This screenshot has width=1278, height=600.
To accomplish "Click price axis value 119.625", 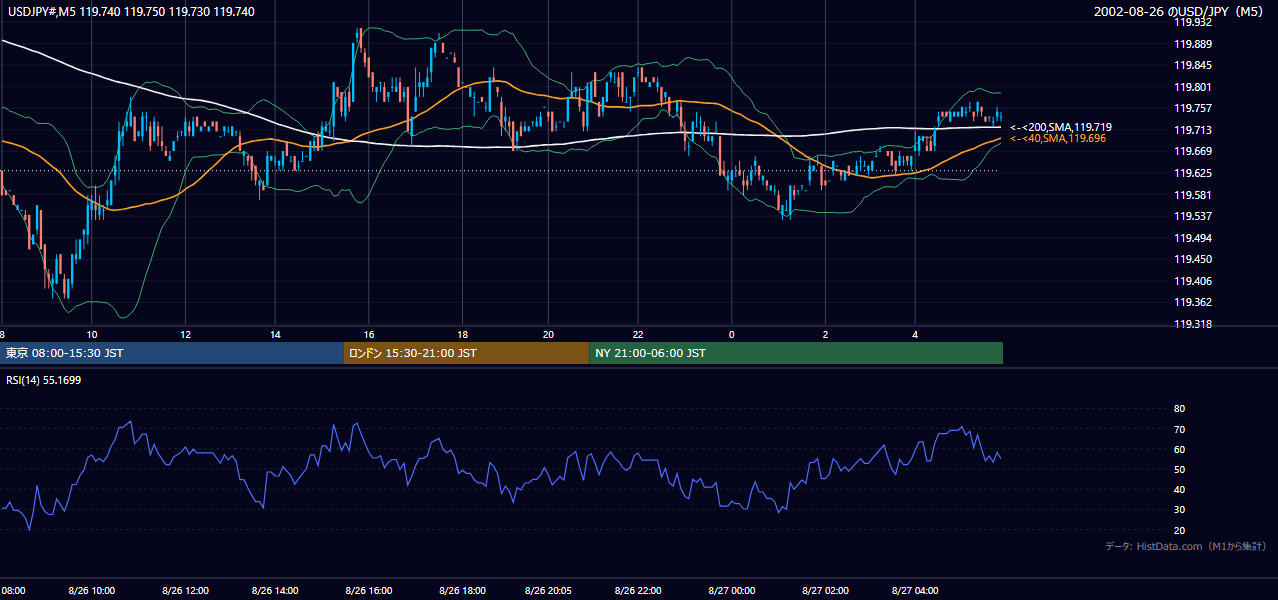I will point(1192,173).
